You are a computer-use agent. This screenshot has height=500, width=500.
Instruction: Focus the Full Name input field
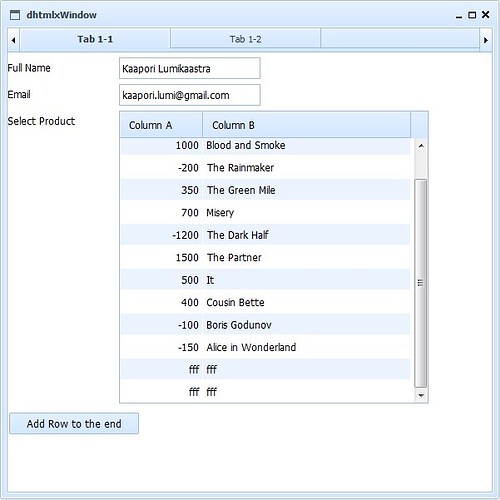190,68
